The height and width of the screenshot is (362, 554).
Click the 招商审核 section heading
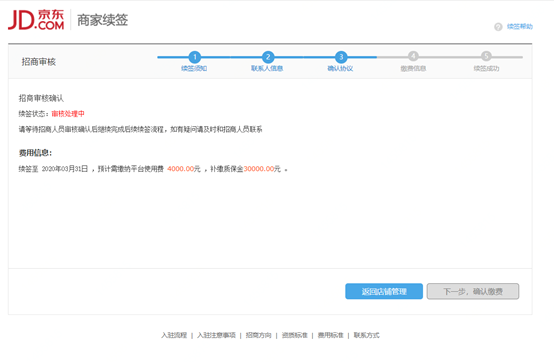39,62
